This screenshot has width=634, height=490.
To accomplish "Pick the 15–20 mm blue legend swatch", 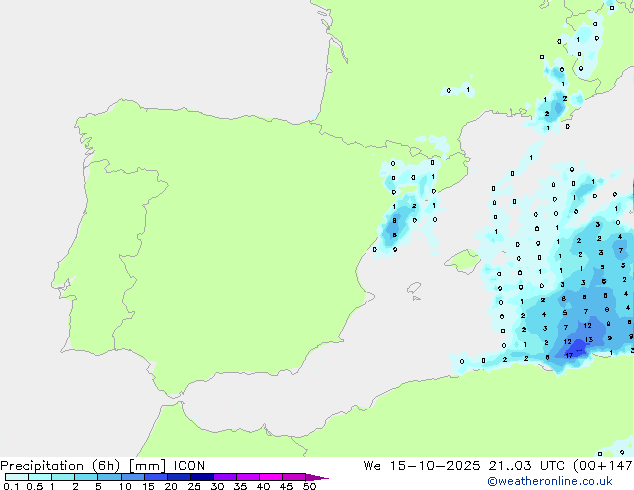I will [155, 477].
